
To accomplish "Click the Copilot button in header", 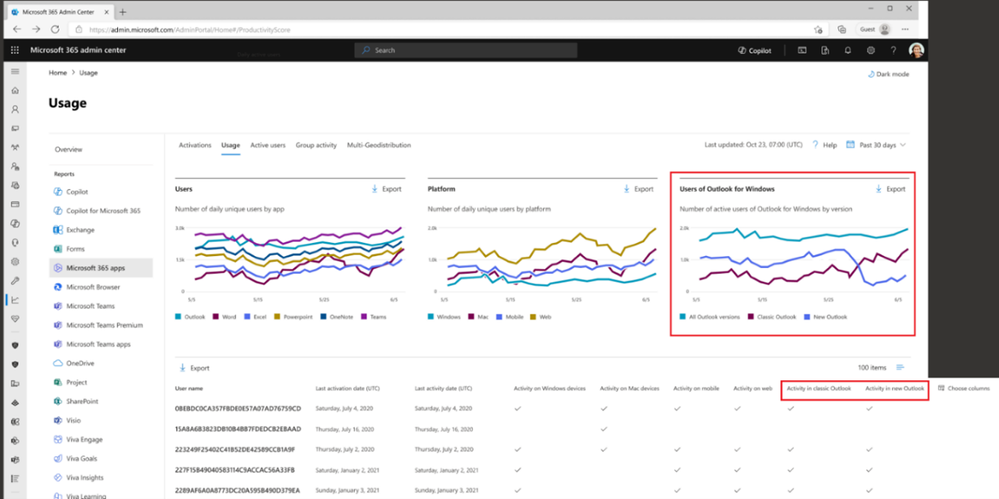I will pos(754,50).
